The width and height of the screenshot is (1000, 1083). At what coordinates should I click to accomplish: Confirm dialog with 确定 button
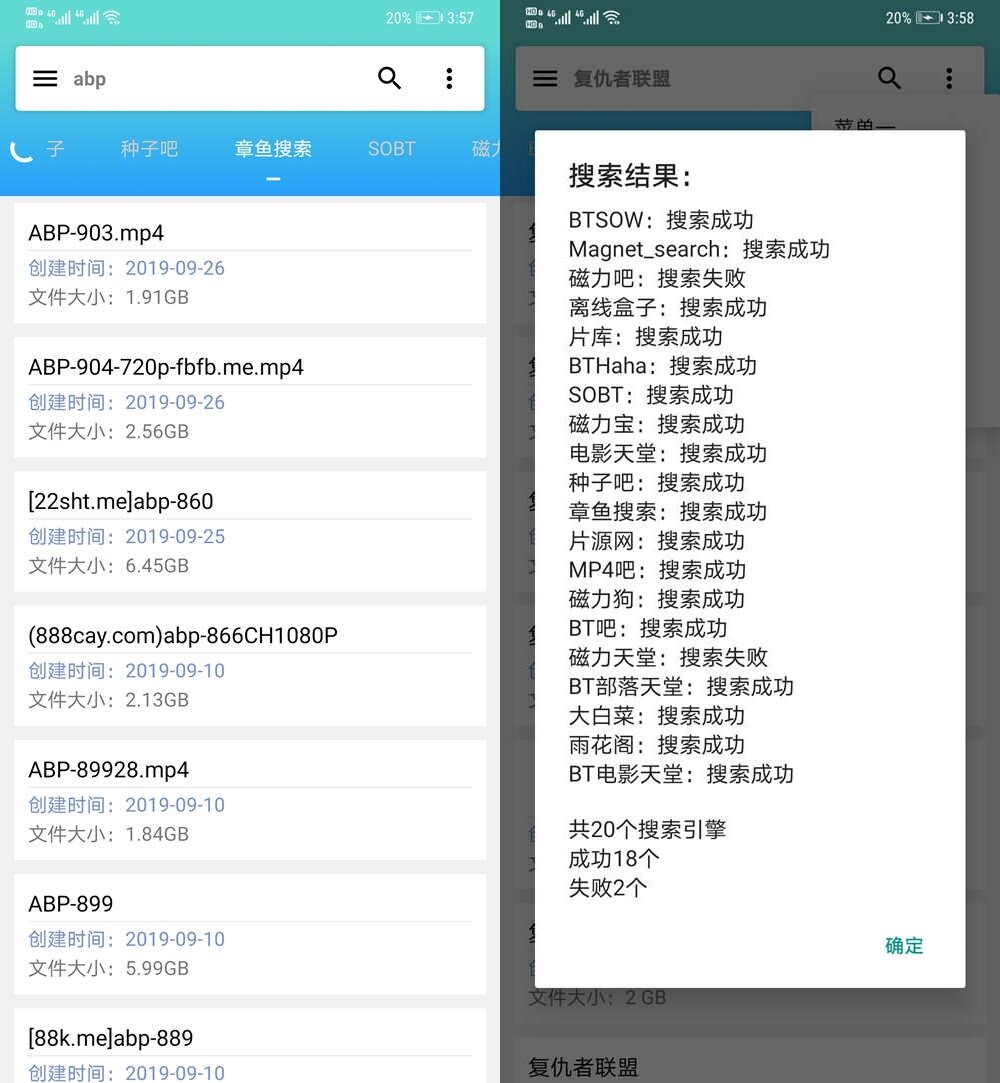pos(904,946)
